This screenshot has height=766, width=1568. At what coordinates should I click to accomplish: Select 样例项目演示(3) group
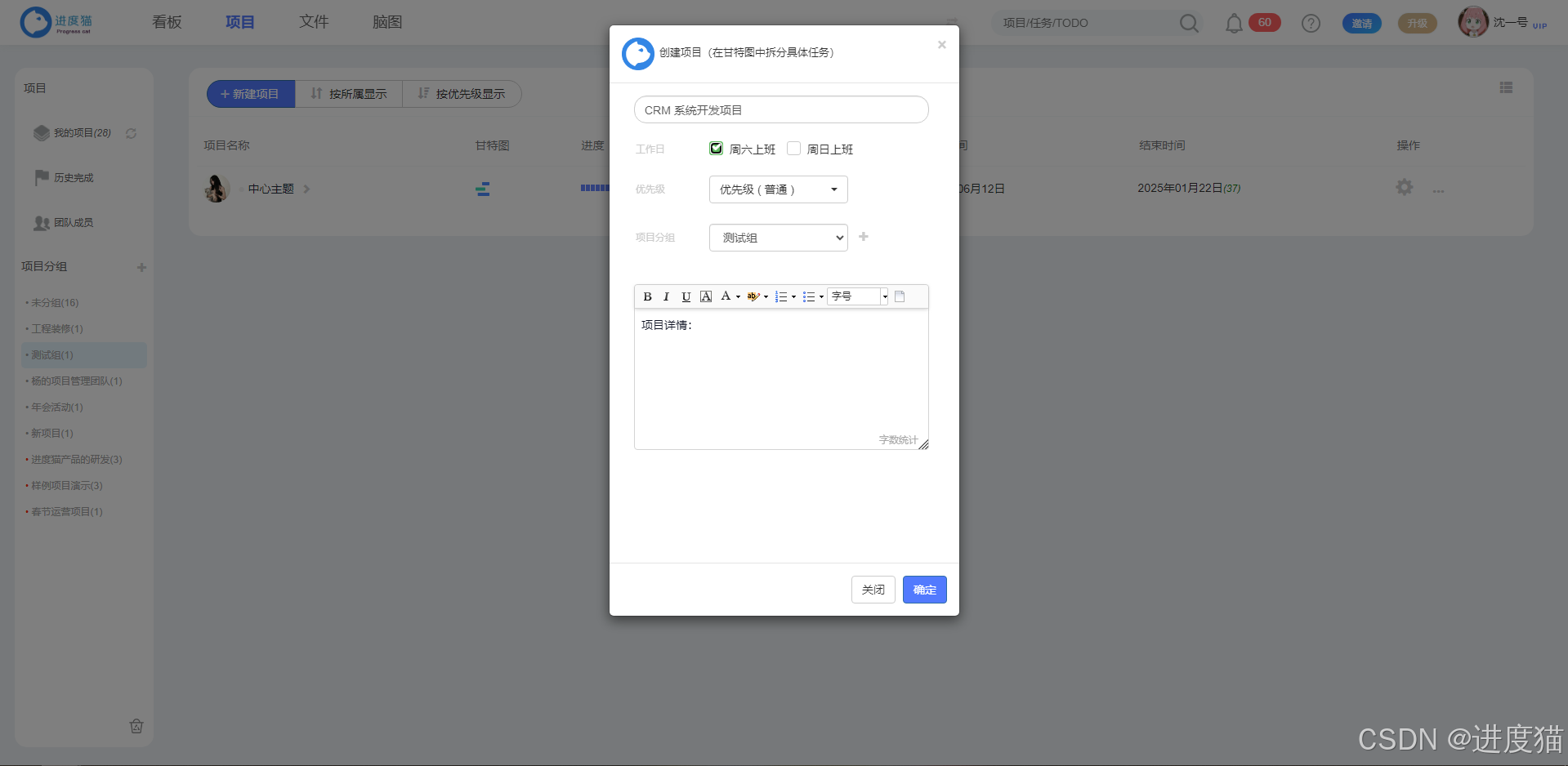pyautogui.click(x=66, y=486)
